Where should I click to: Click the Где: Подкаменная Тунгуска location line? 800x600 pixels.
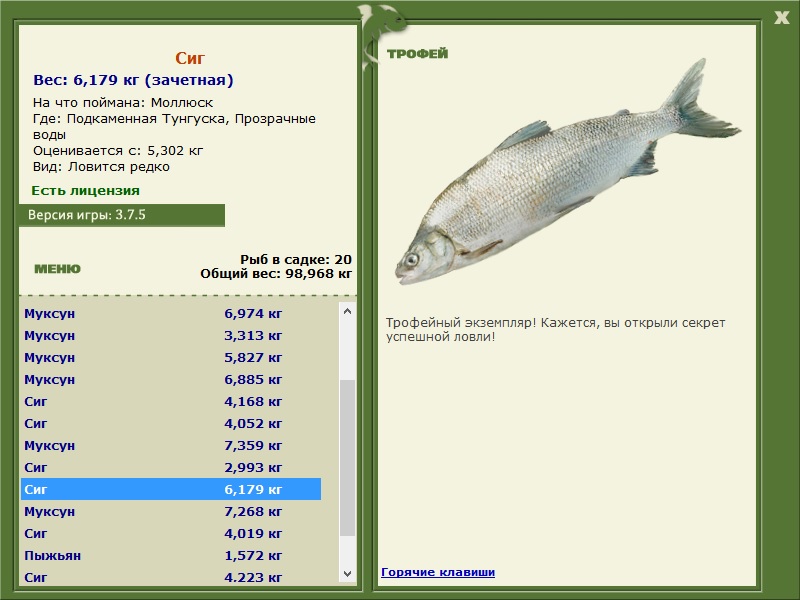click(174, 127)
